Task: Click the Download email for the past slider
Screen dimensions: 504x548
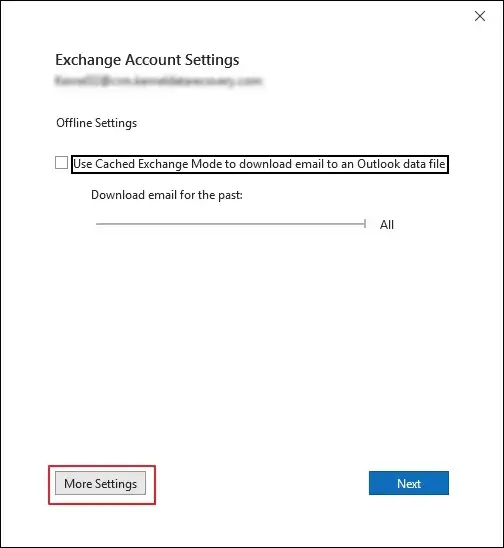Action: tap(231, 224)
